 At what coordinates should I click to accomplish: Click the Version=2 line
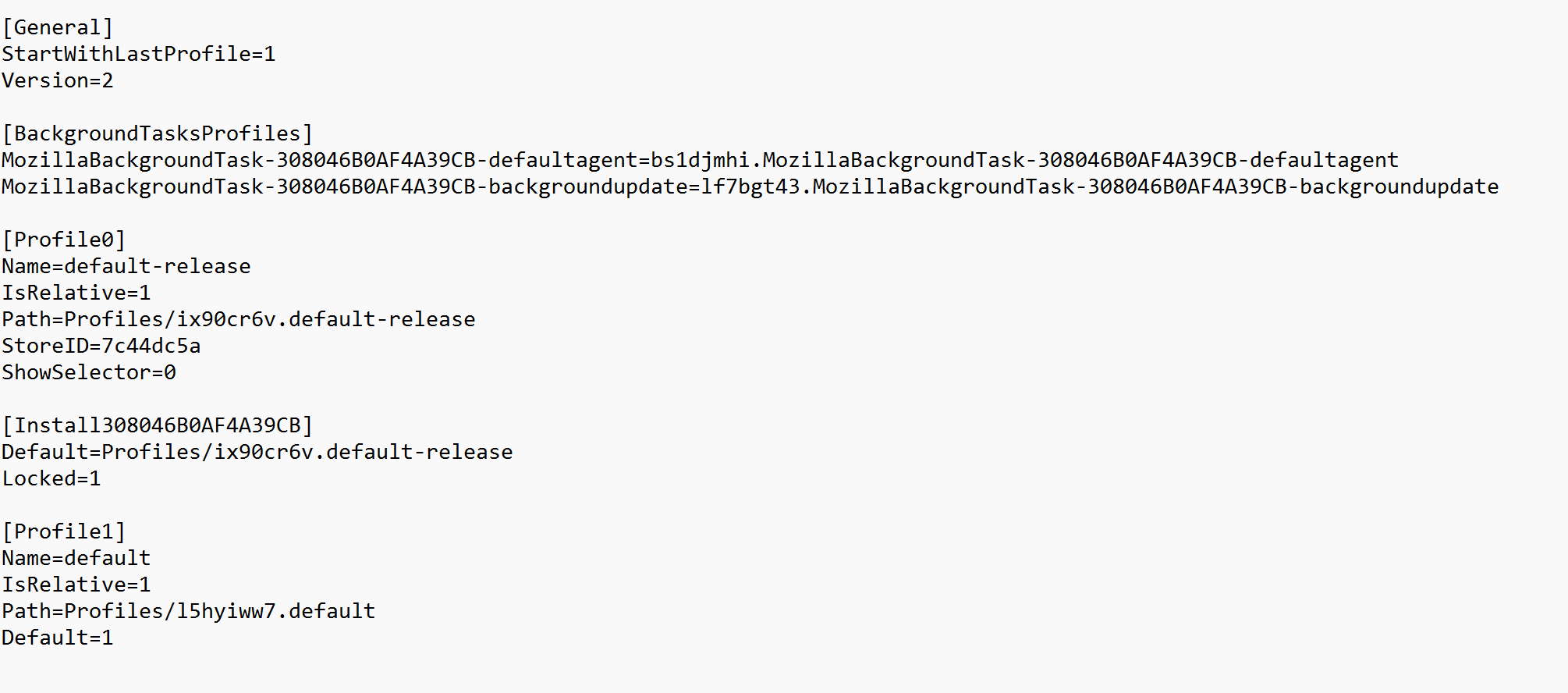tap(58, 80)
